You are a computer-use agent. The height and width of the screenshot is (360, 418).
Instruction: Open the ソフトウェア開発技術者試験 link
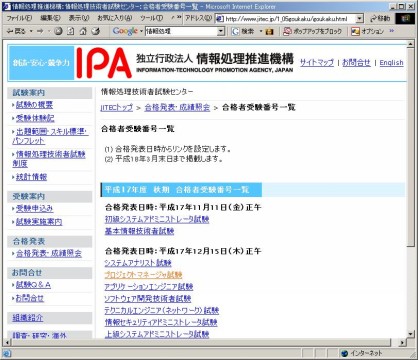click(148, 299)
